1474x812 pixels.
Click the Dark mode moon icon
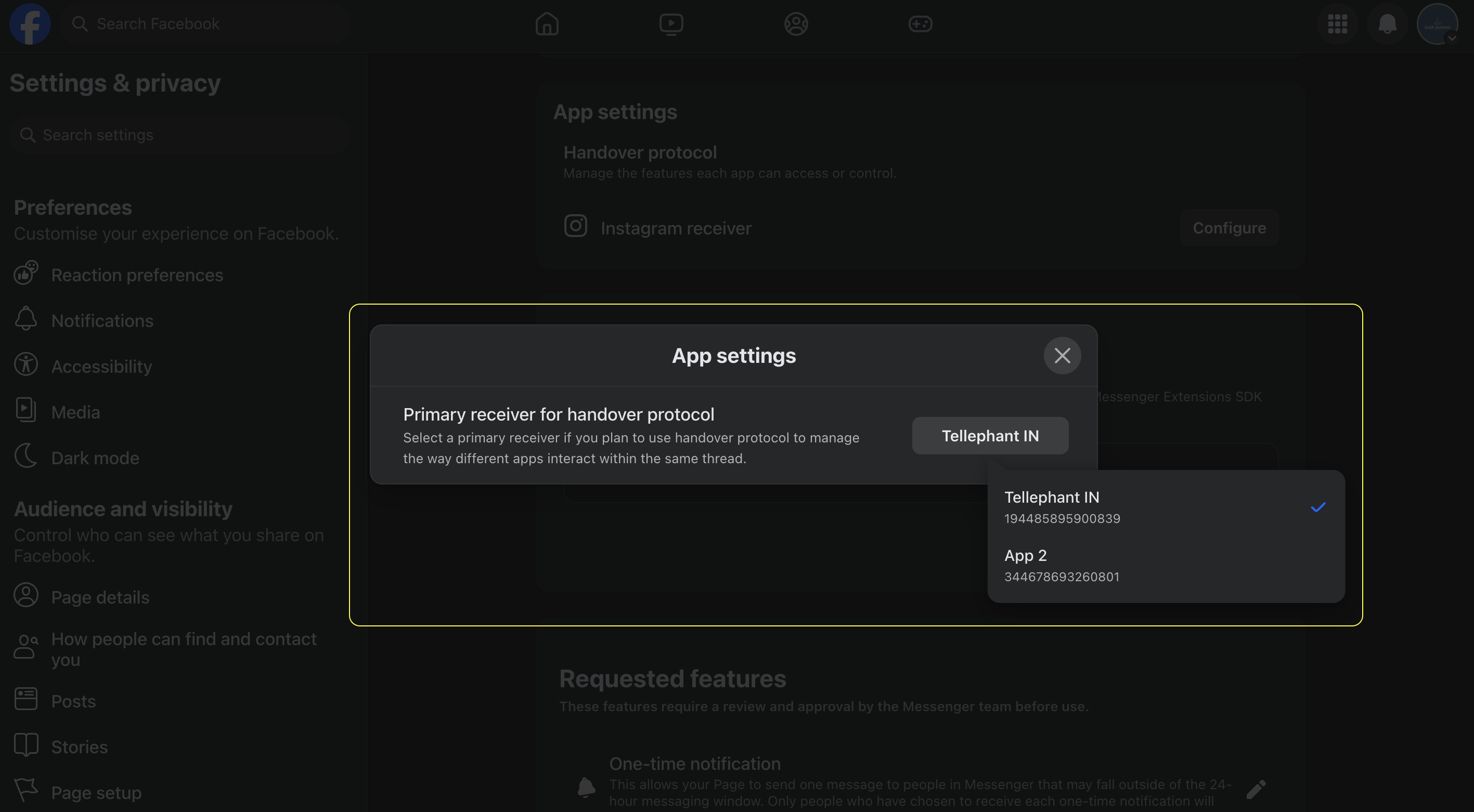point(26,456)
